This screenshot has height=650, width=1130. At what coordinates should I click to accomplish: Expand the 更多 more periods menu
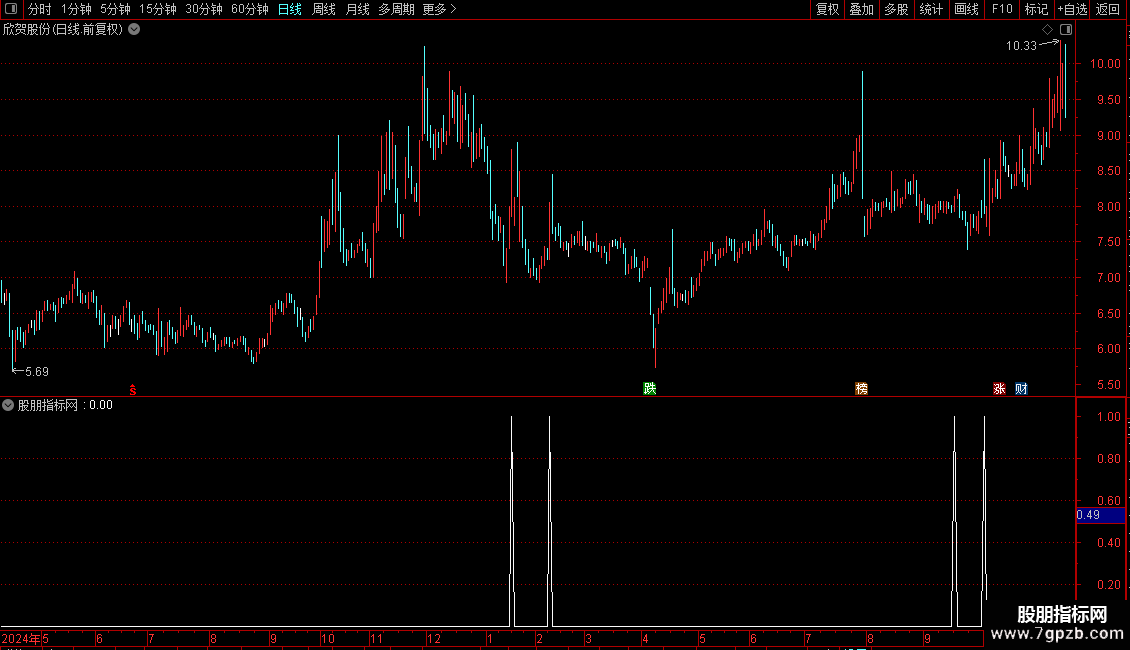point(440,9)
